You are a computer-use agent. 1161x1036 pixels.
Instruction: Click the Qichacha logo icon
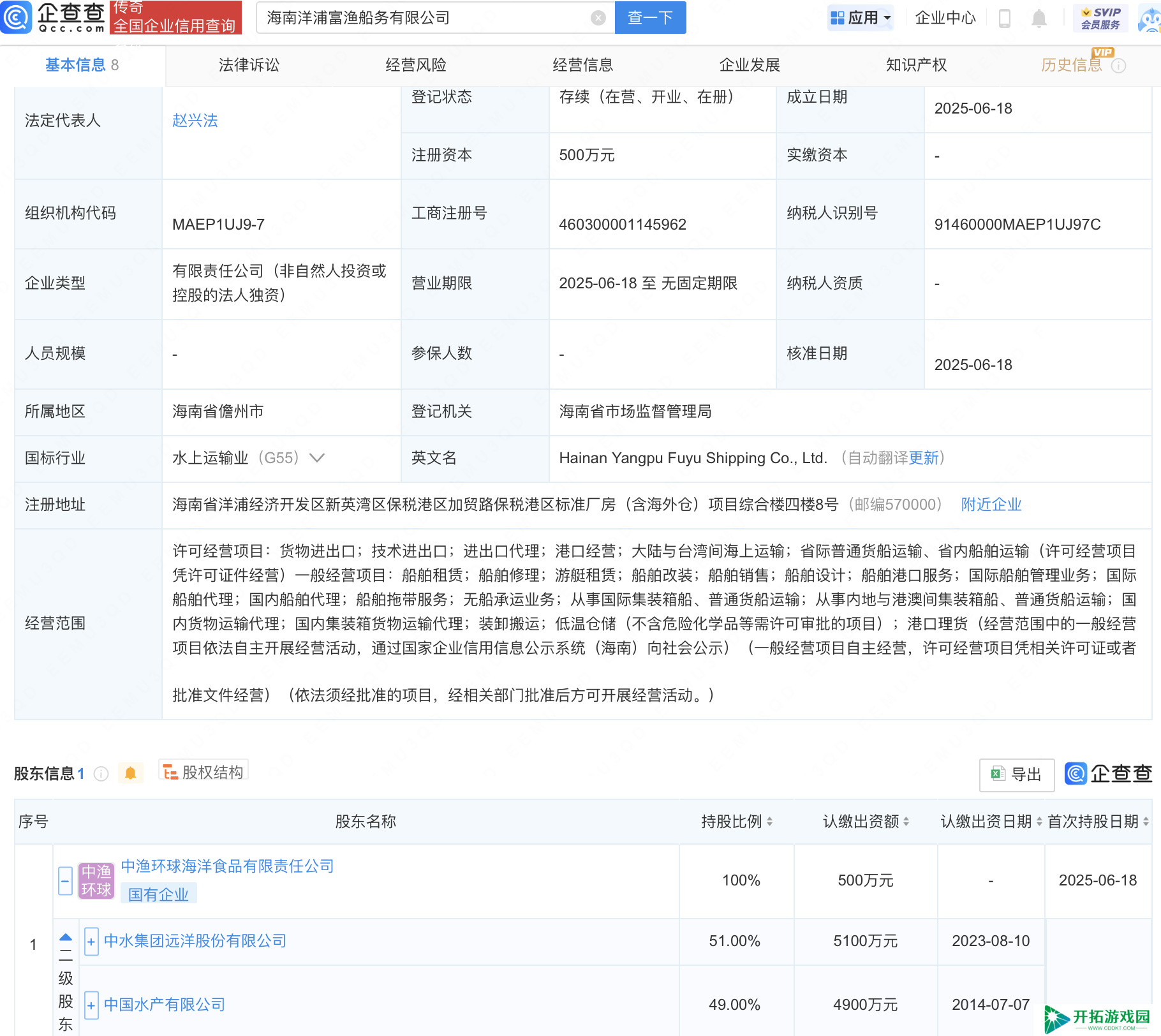tap(16, 17)
